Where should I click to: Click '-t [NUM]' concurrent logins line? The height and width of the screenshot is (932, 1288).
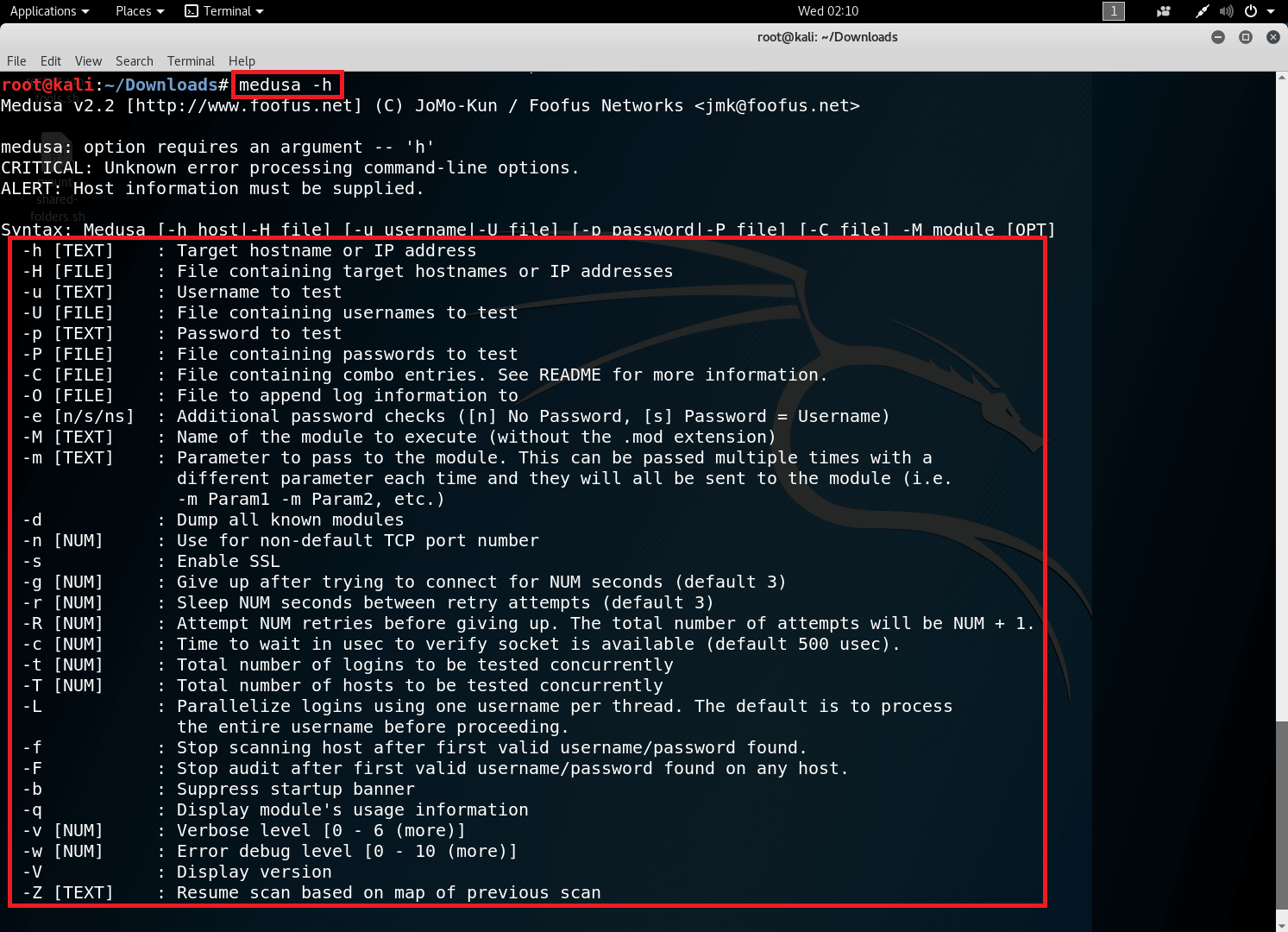pyautogui.click(x=348, y=664)
